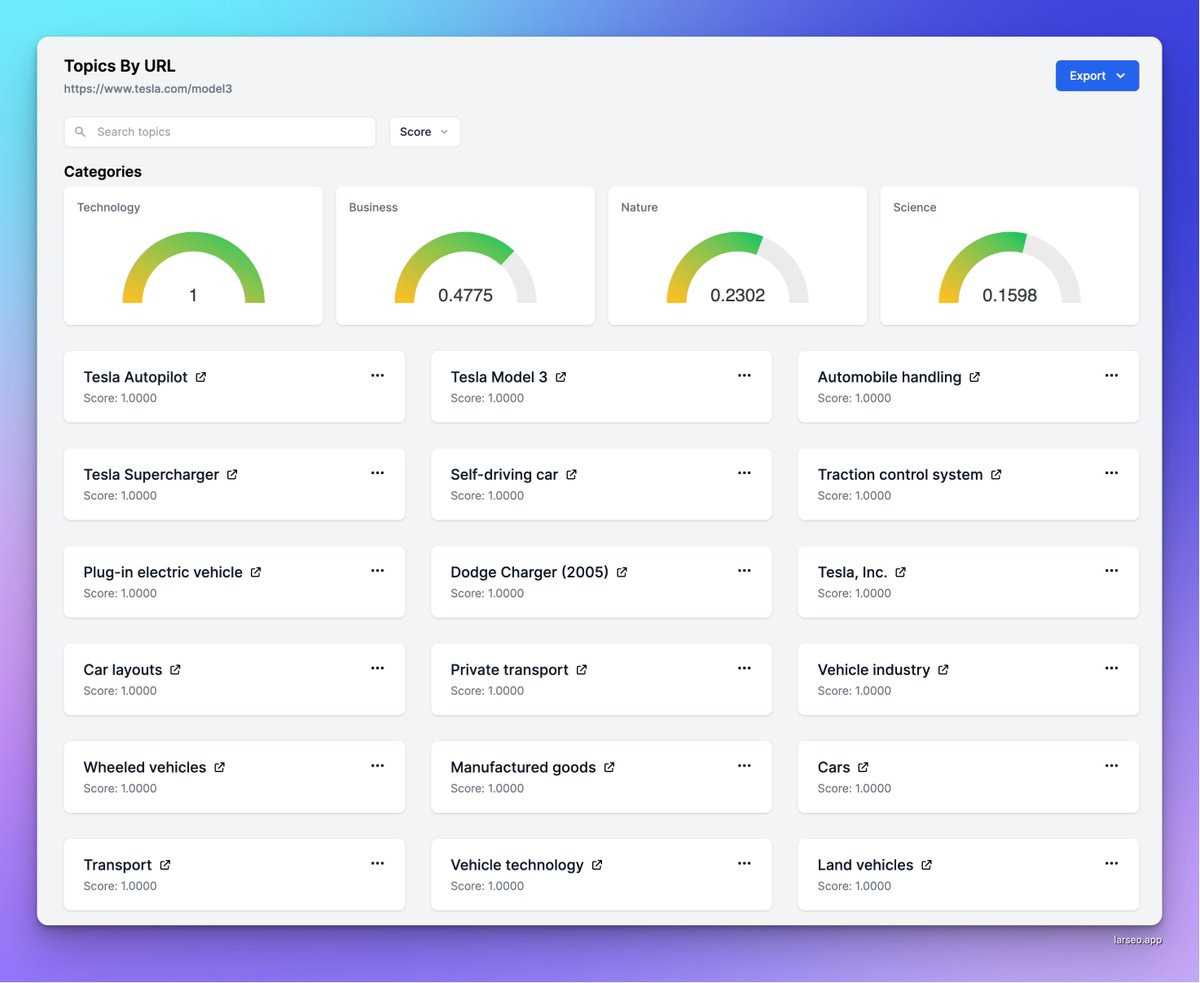Open external link icon next to Transport
The width and height of the screenshot is (1200, 983).
pyautogui.click(x=165, y=865)
